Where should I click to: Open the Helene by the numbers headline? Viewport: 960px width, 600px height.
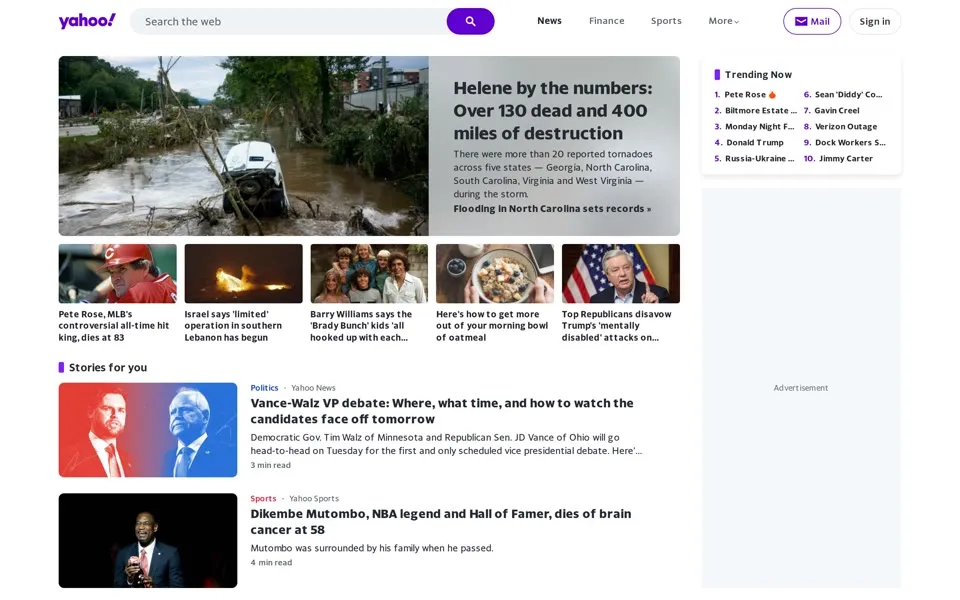(553, 111)
